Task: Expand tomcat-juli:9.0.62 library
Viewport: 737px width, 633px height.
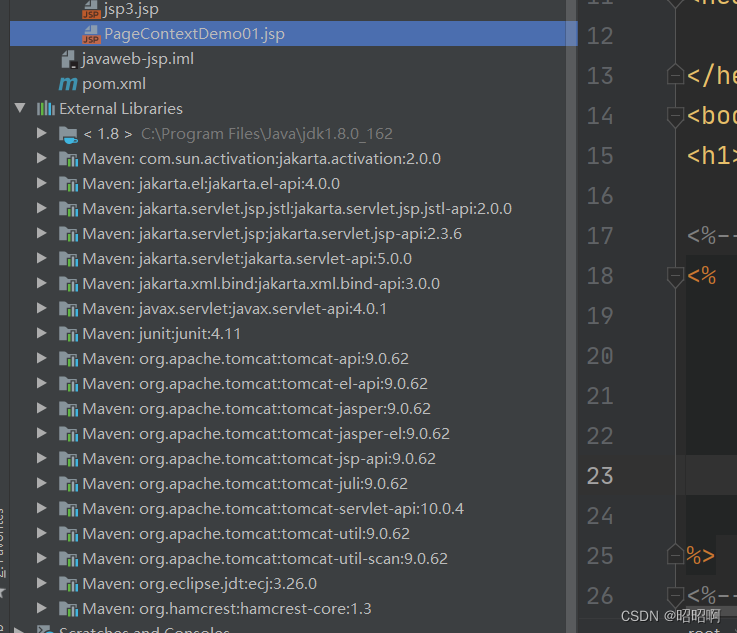Action: click(x=42, y=483)
